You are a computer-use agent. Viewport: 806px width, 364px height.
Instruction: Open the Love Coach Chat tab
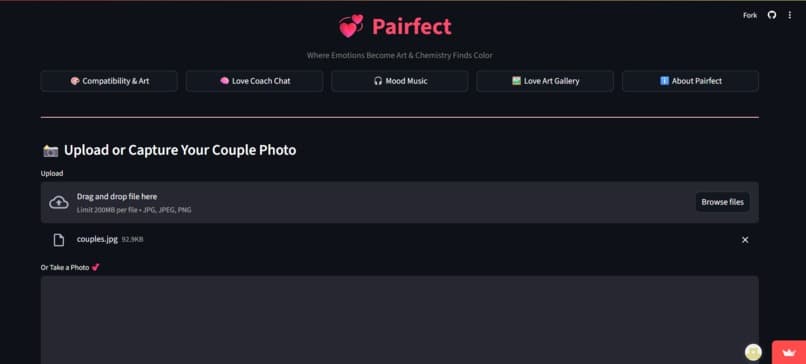[x=254, y=81]
